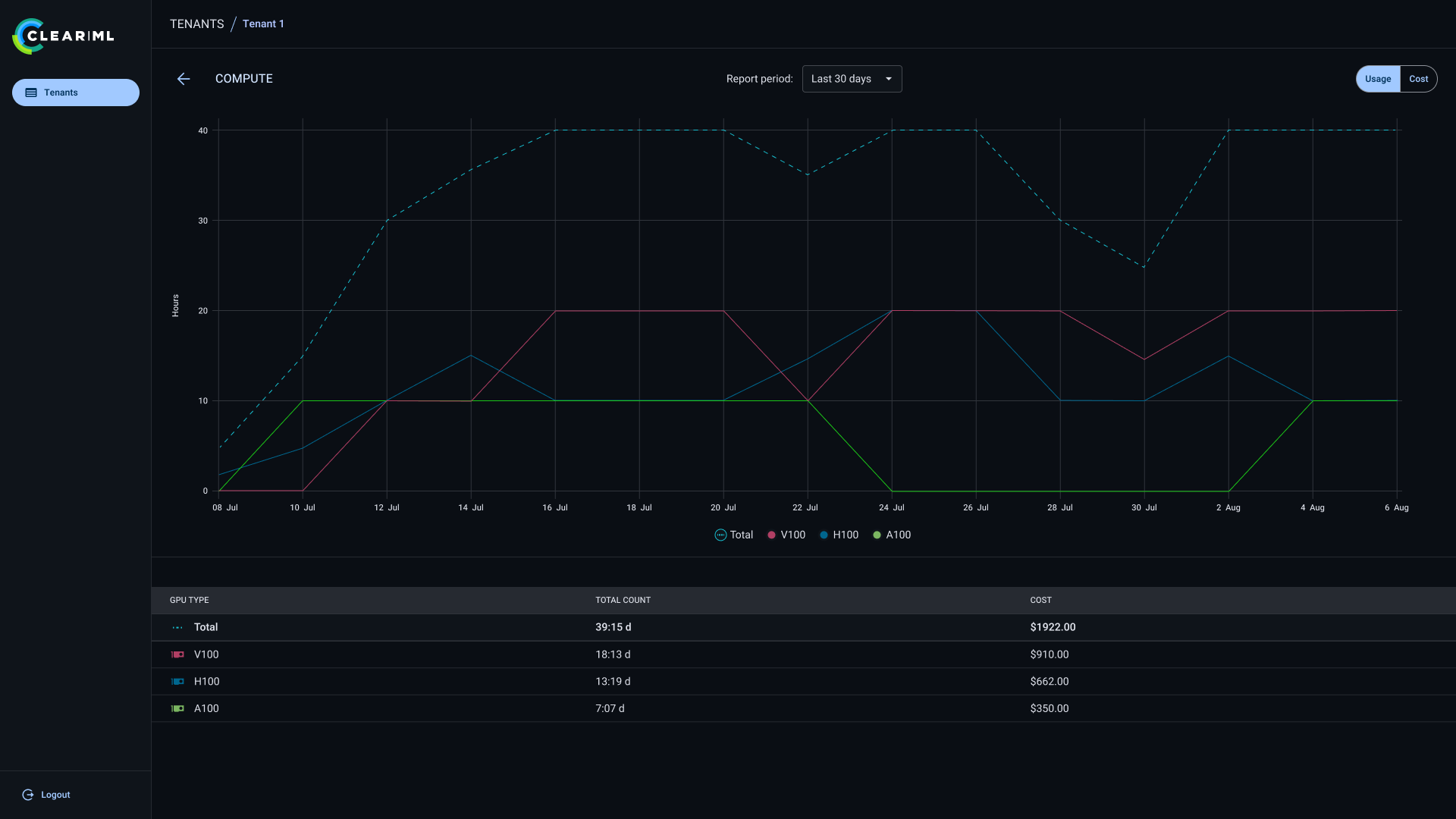Viewport: 1456px width, 819px height.
Task: Click the ClearML logo
Action: pos(63,36)
